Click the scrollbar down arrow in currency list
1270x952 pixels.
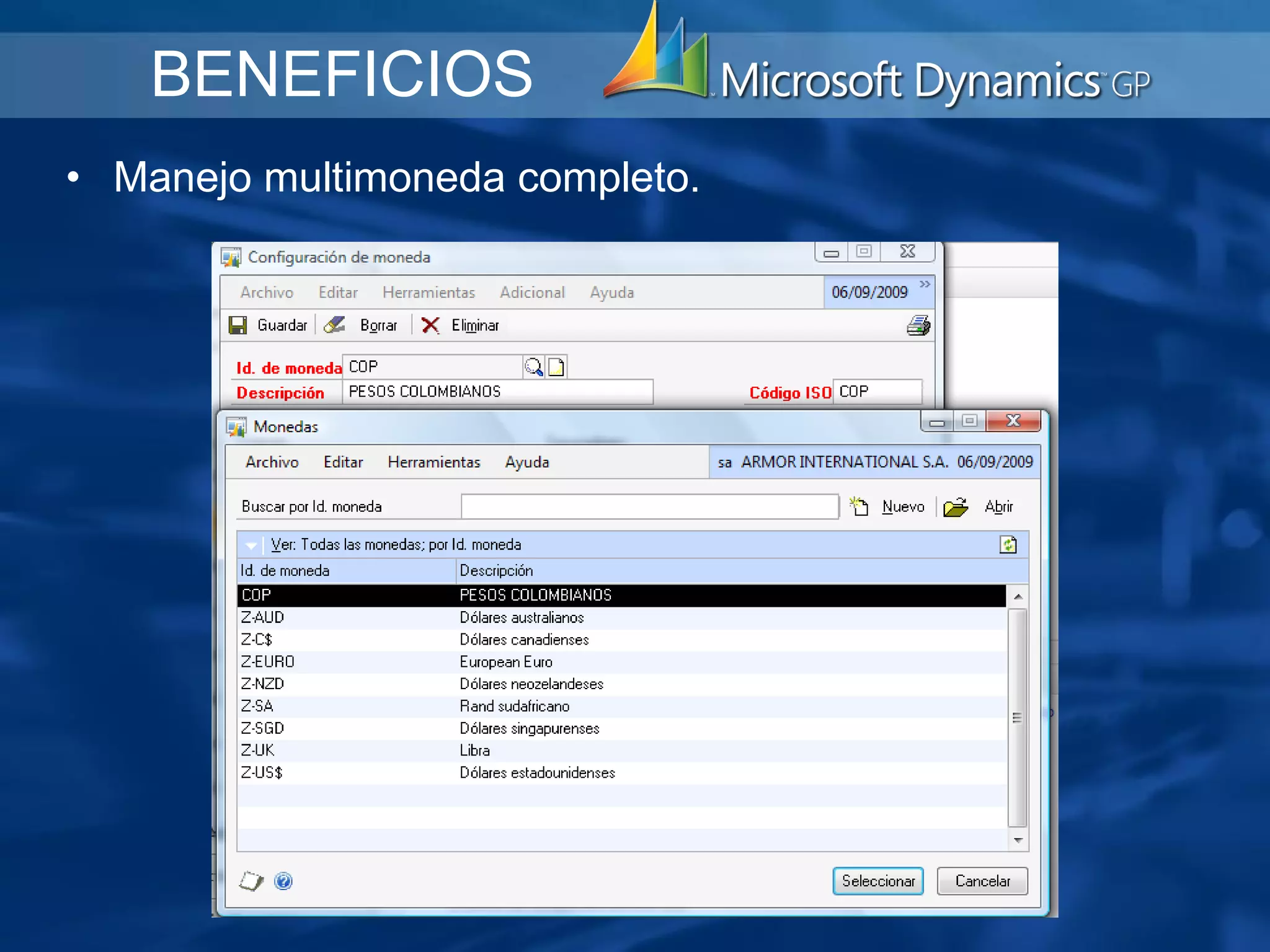pos(1018,840)
